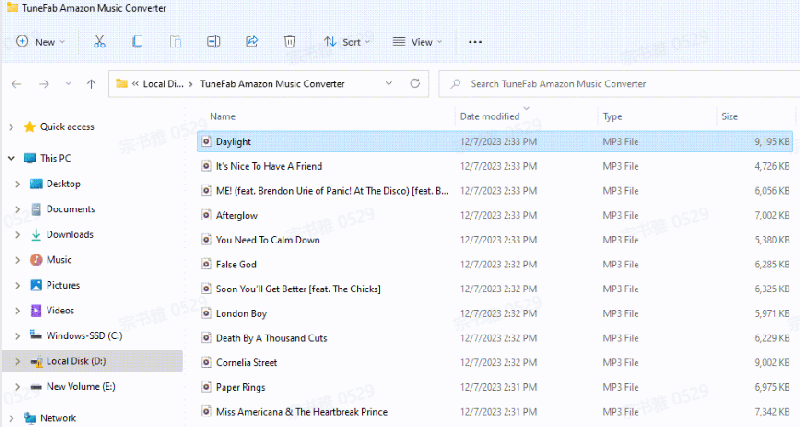Select Quick access in the sidebar
The image size is (800, 427).
click(67, 127)
